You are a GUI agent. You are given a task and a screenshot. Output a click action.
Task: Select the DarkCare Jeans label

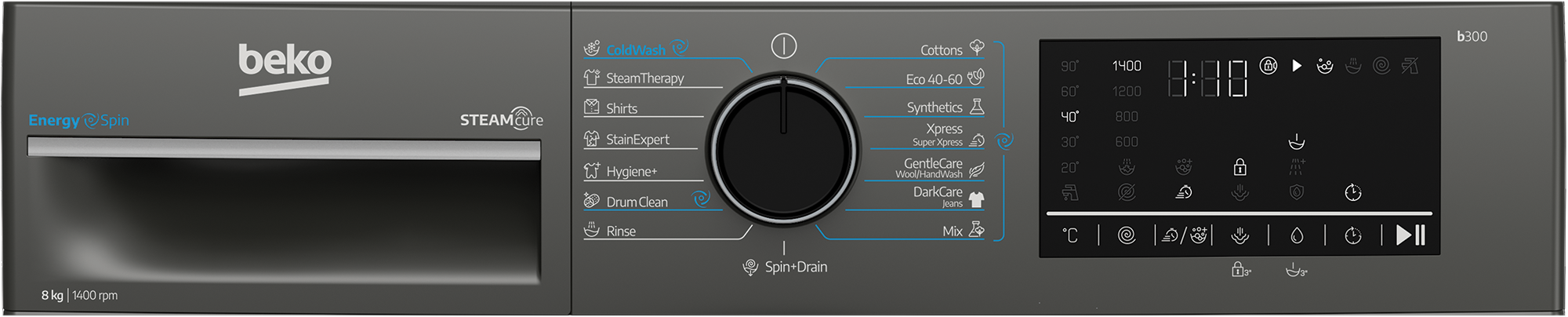[x=938, y=196]
